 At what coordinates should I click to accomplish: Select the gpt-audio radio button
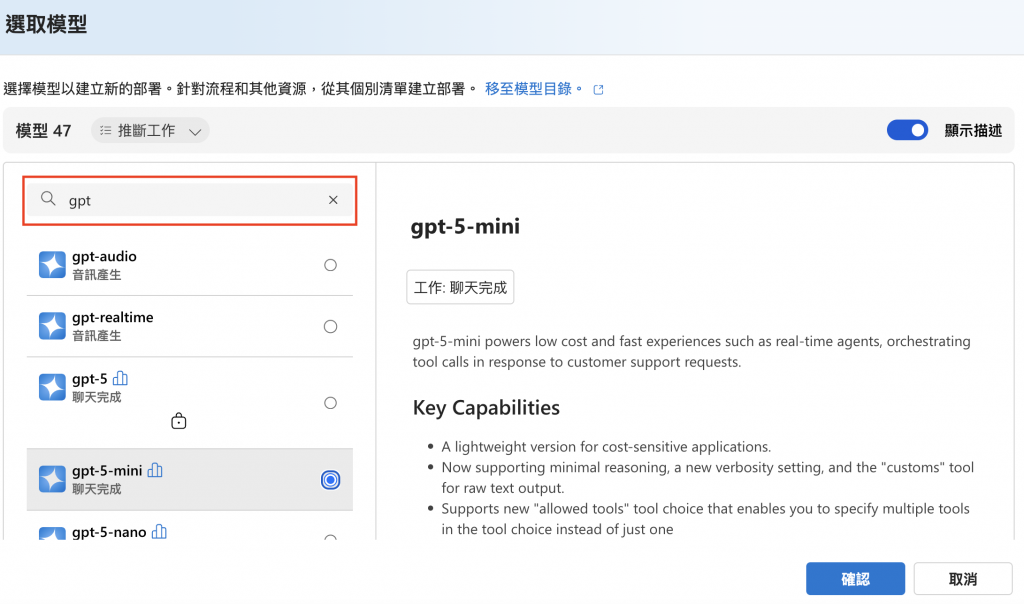coord(330,265)
